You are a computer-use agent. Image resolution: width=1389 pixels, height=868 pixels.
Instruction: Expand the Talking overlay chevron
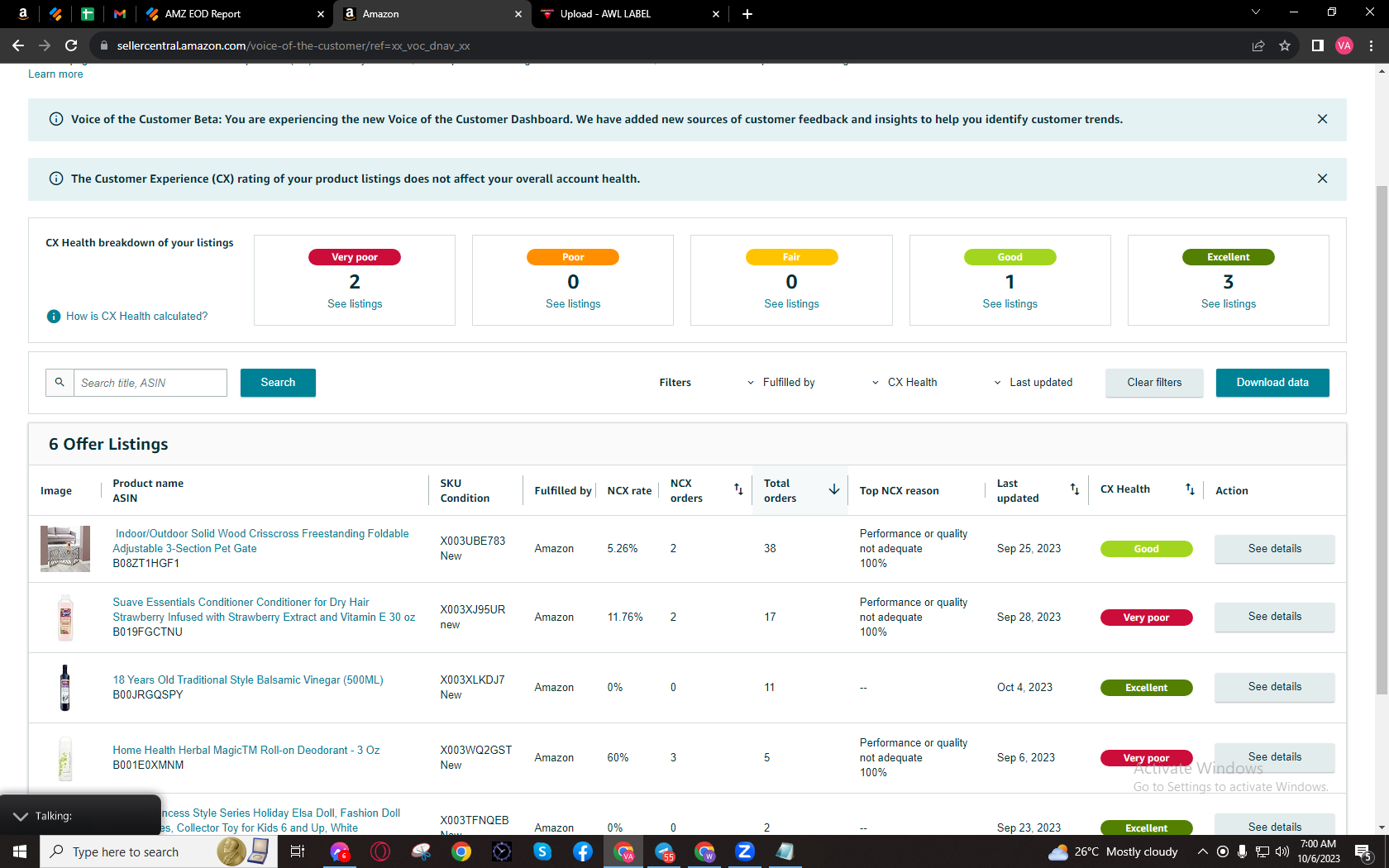(21, 816)
